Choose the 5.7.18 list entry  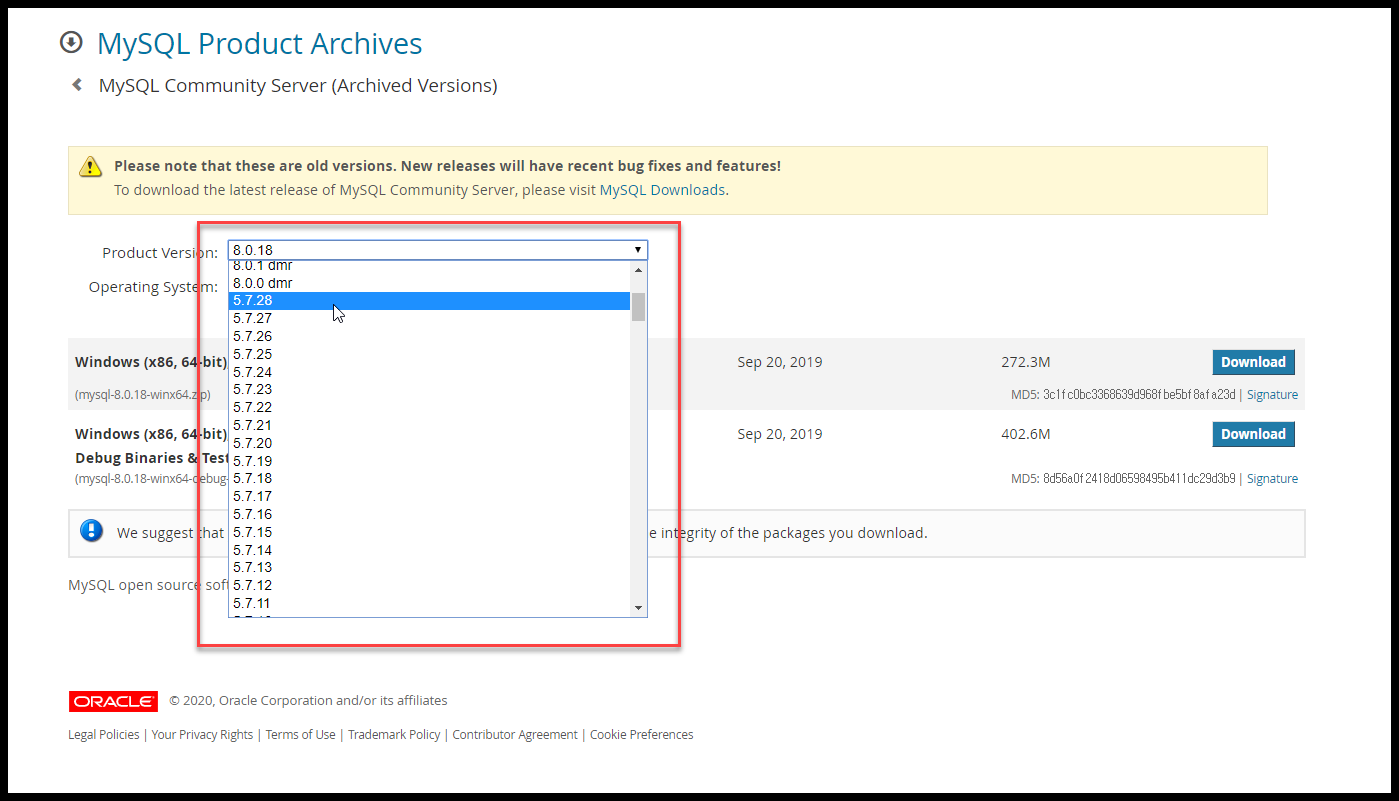click(x=429, y=478)
